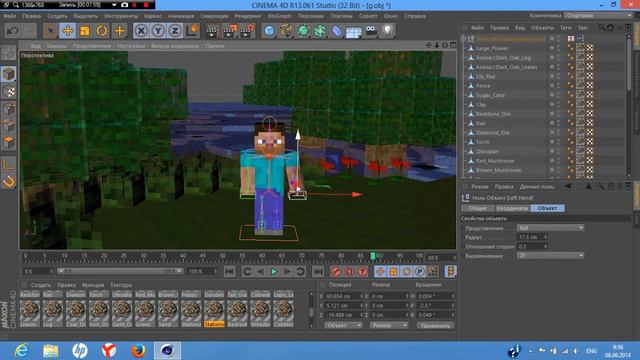Click the record active objects red button
Image resolution: width=640 pixels, height=360 pixels.
[x=336, y=271]
